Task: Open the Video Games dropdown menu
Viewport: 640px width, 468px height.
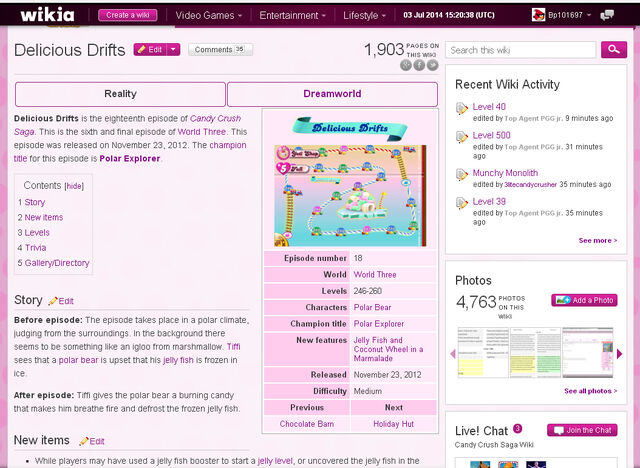Action: click(209, 16)
